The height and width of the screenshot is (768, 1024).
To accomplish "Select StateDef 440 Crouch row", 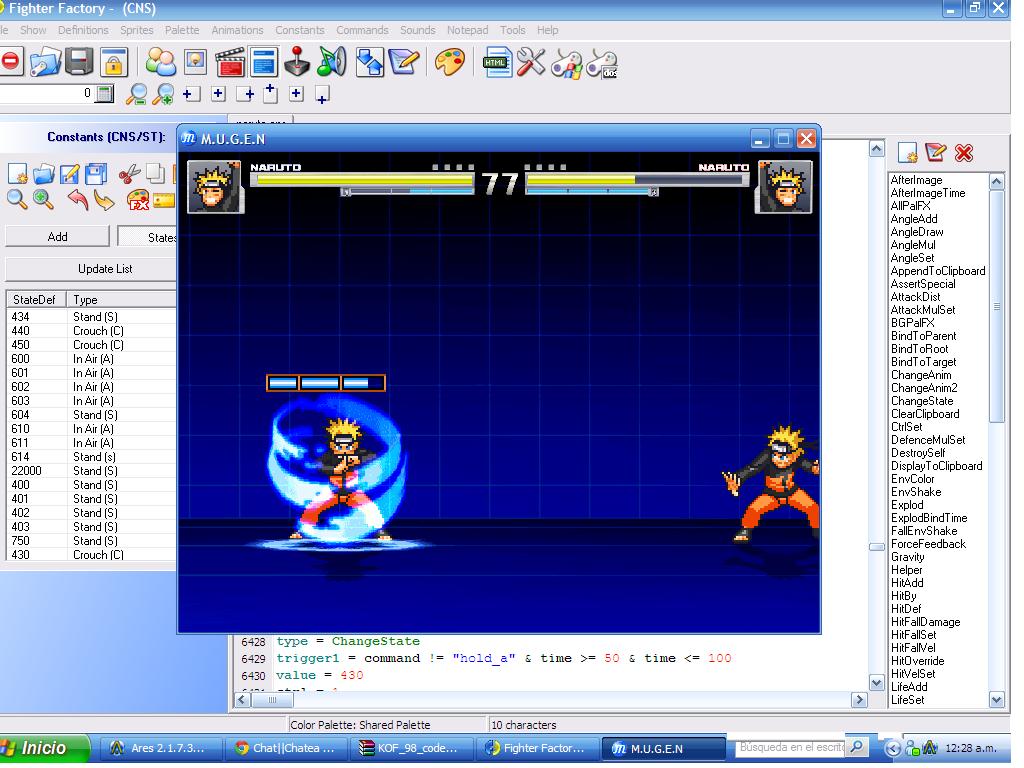I will tap(91, 331).
